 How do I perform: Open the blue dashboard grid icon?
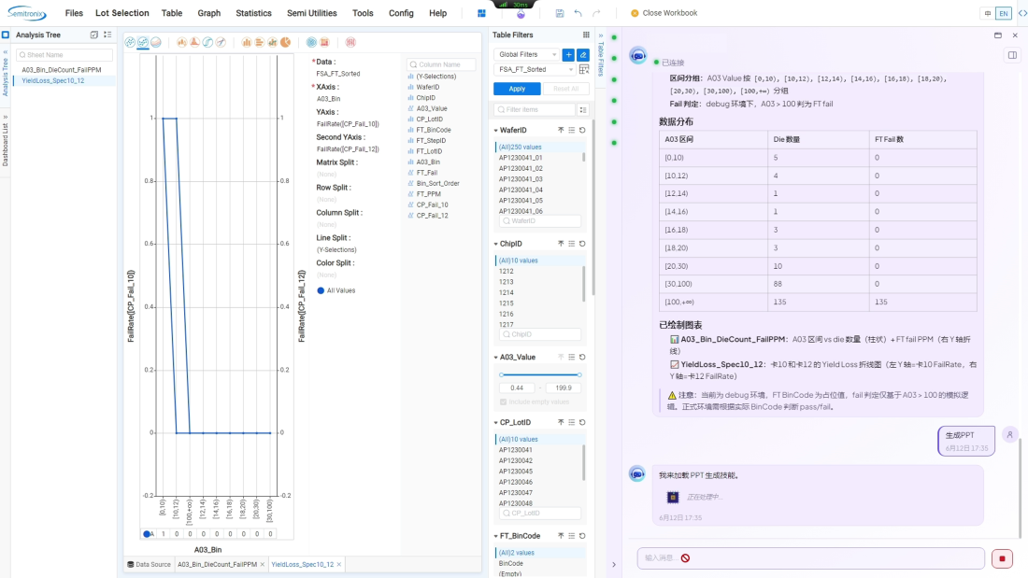coord(481,13)
